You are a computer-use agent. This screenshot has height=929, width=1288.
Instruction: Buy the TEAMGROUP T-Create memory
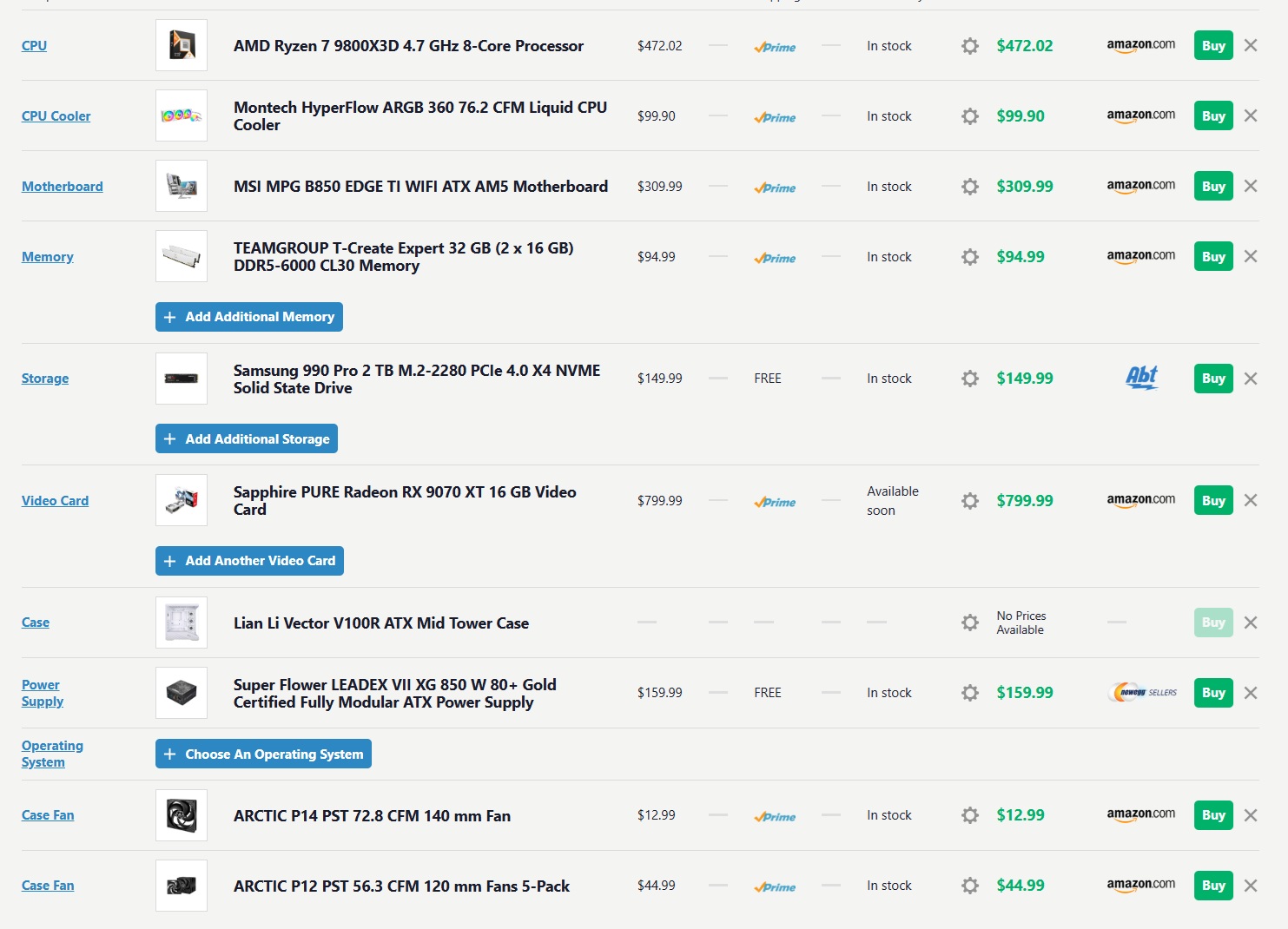[x=1213, y=256]
